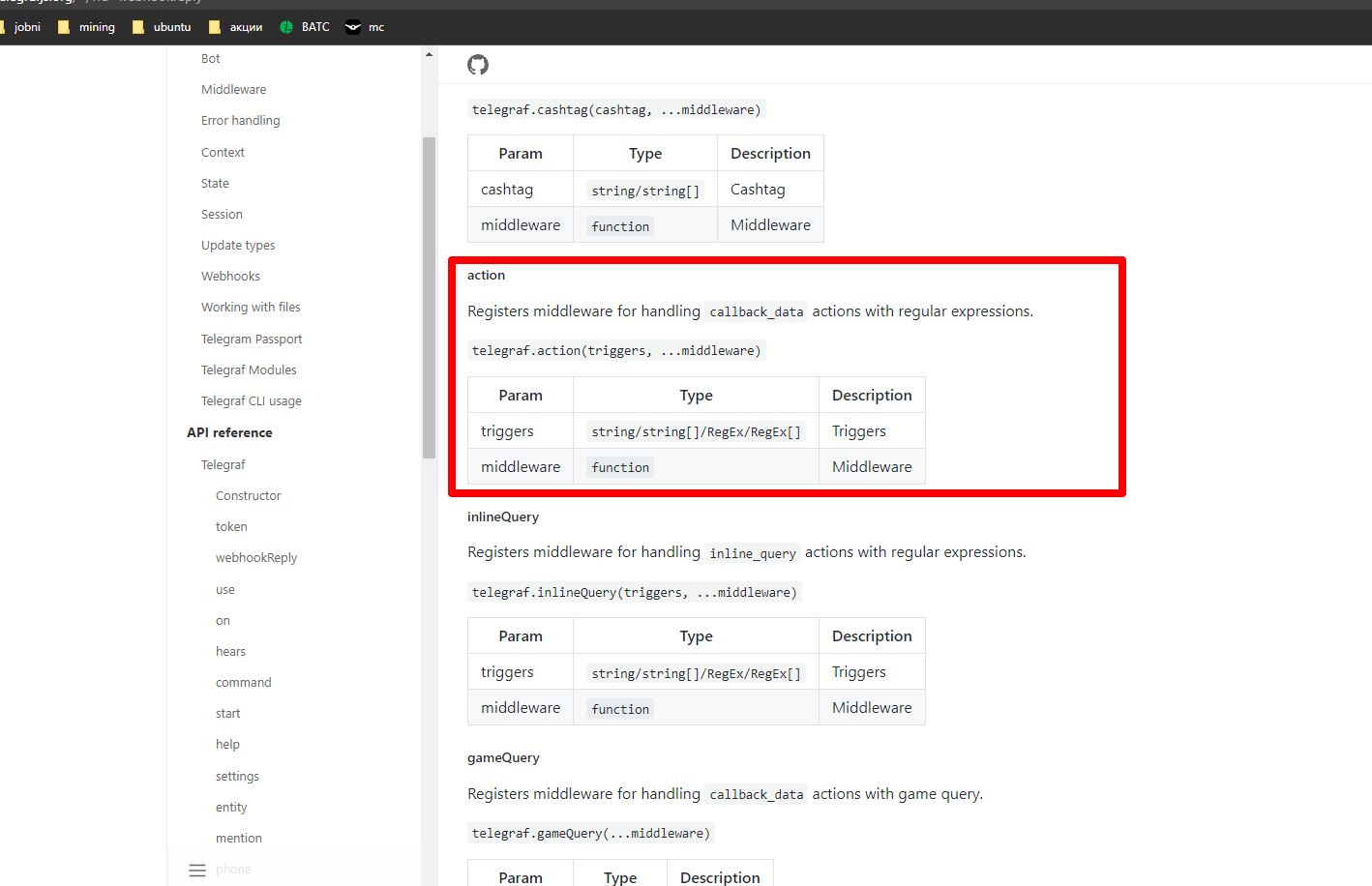The height and width of the screenshot is (886, 1372).
Task: Jump to start reference
Action: [228, 714]
